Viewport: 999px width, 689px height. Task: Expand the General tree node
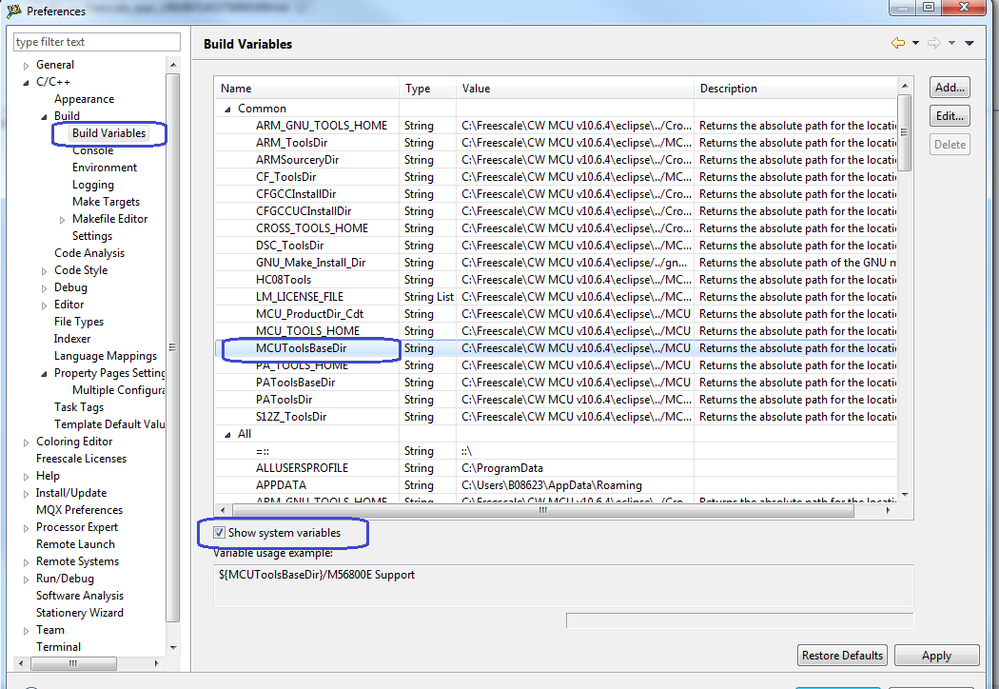[x=26, y=66]
